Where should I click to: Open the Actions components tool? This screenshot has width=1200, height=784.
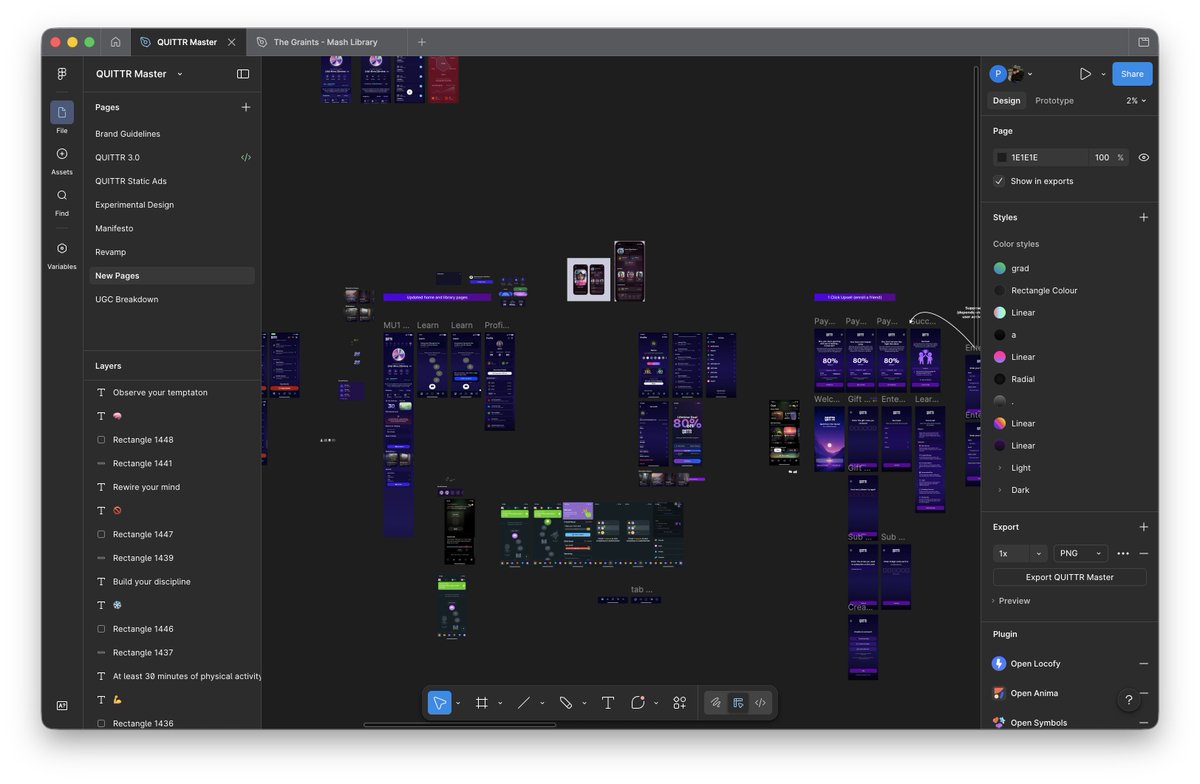680,703
